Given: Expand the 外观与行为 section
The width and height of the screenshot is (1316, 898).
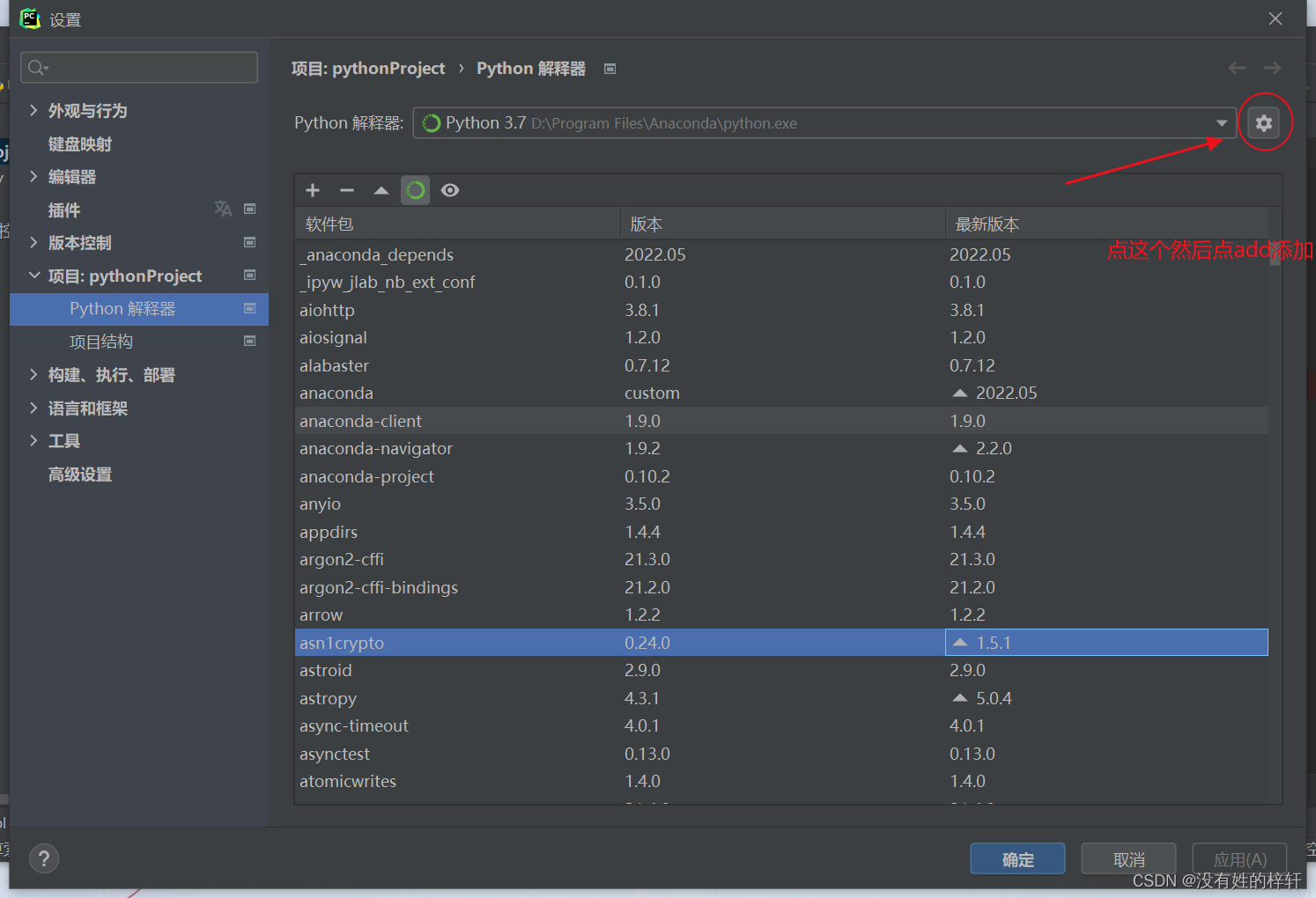Looking at the screenshot, I should (33, 110).
